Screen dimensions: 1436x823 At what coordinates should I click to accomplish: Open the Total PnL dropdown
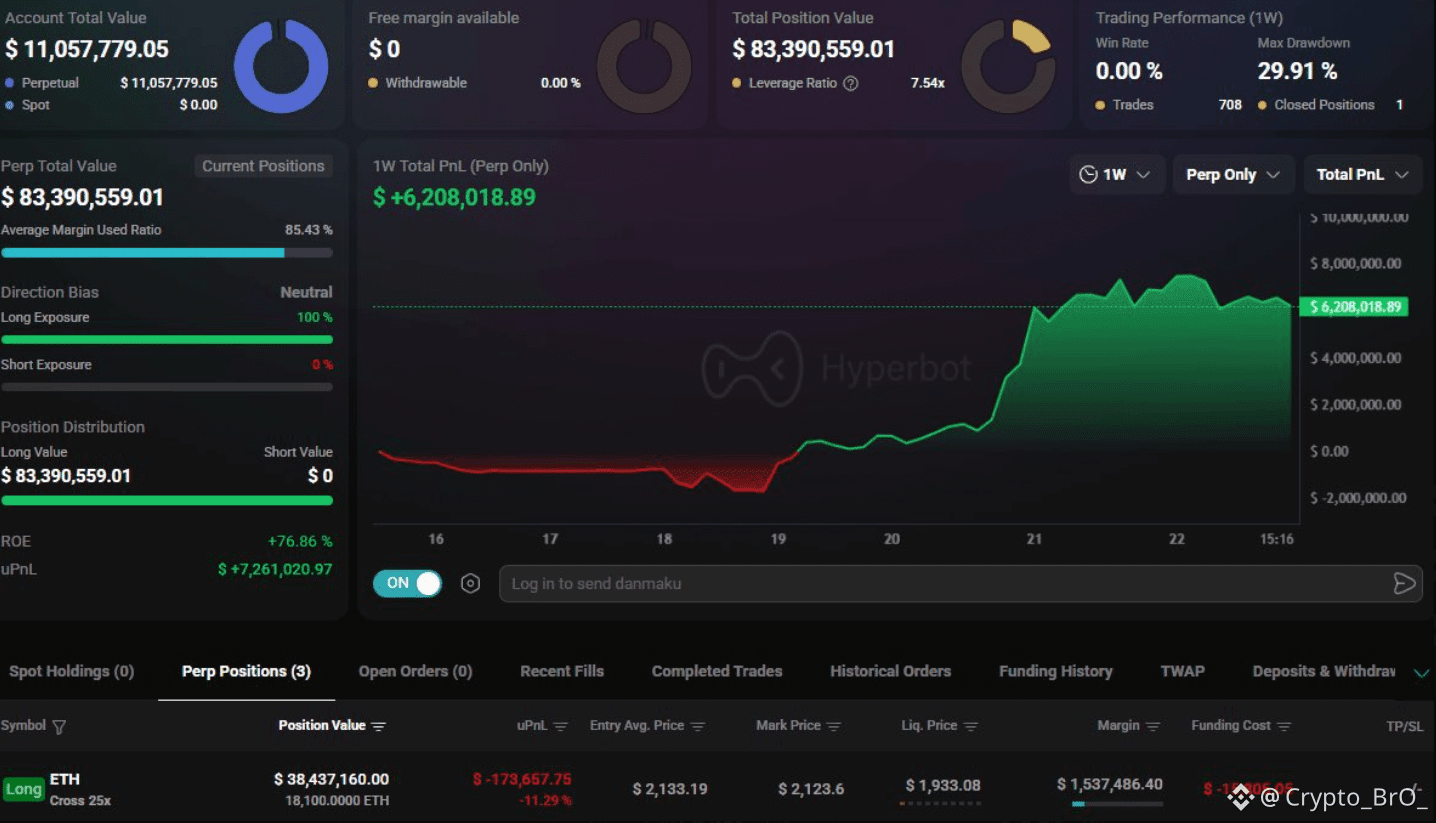(1362, 174)
